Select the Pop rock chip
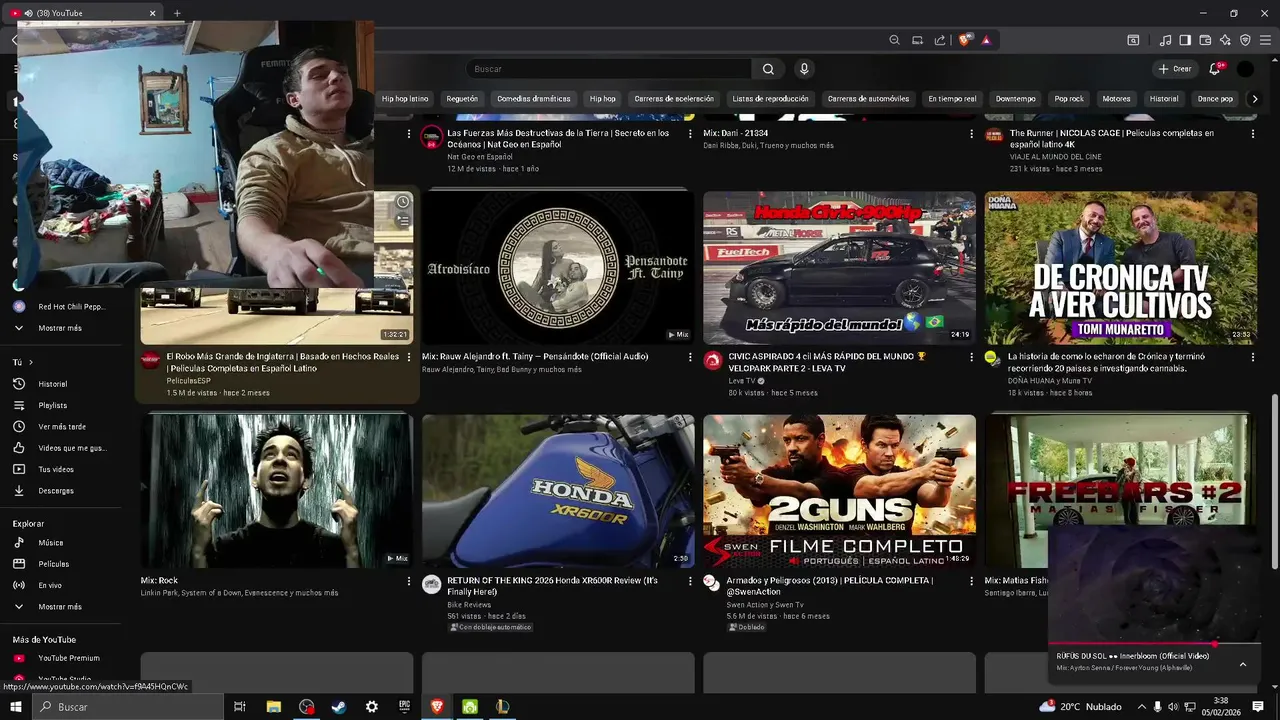This screenshot has width=1280, height=720. [x=1069, y=99]
